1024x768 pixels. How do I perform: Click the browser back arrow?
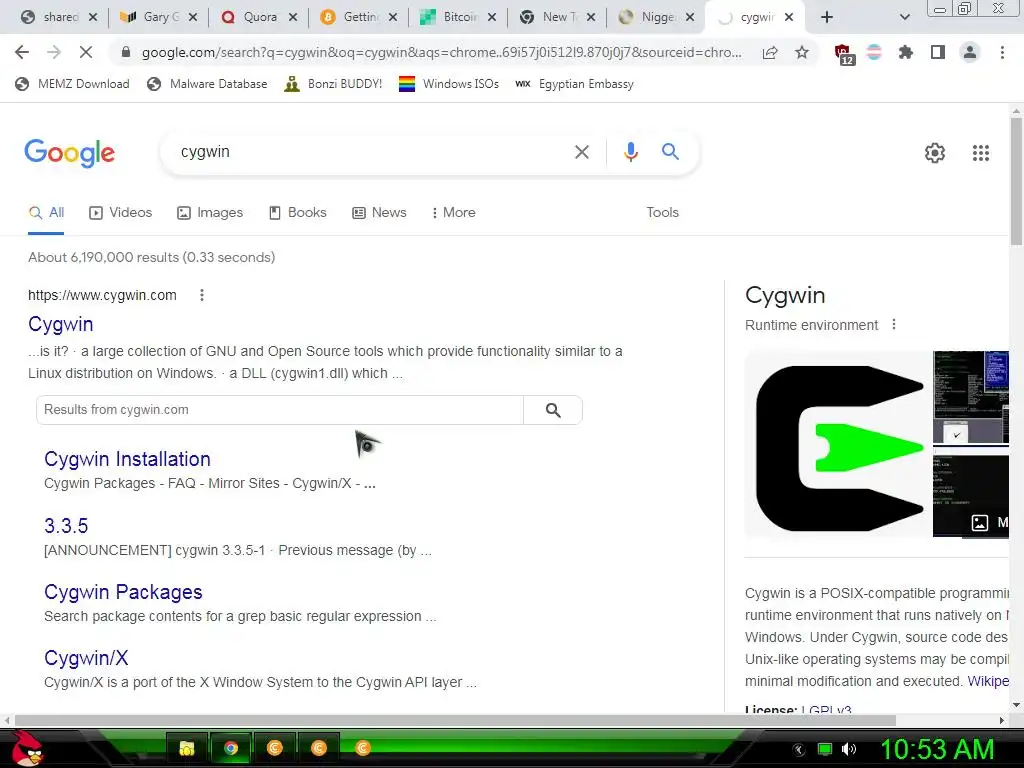coord(22,52)
